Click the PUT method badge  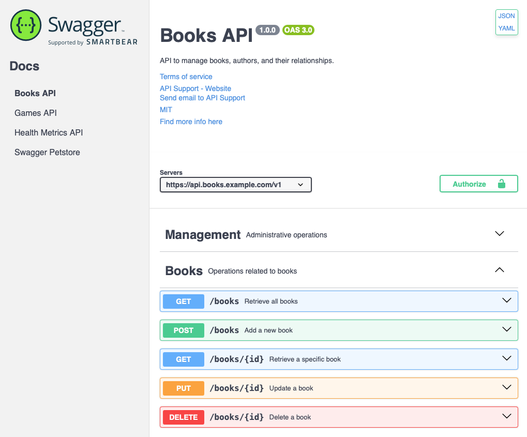[184, 388]
